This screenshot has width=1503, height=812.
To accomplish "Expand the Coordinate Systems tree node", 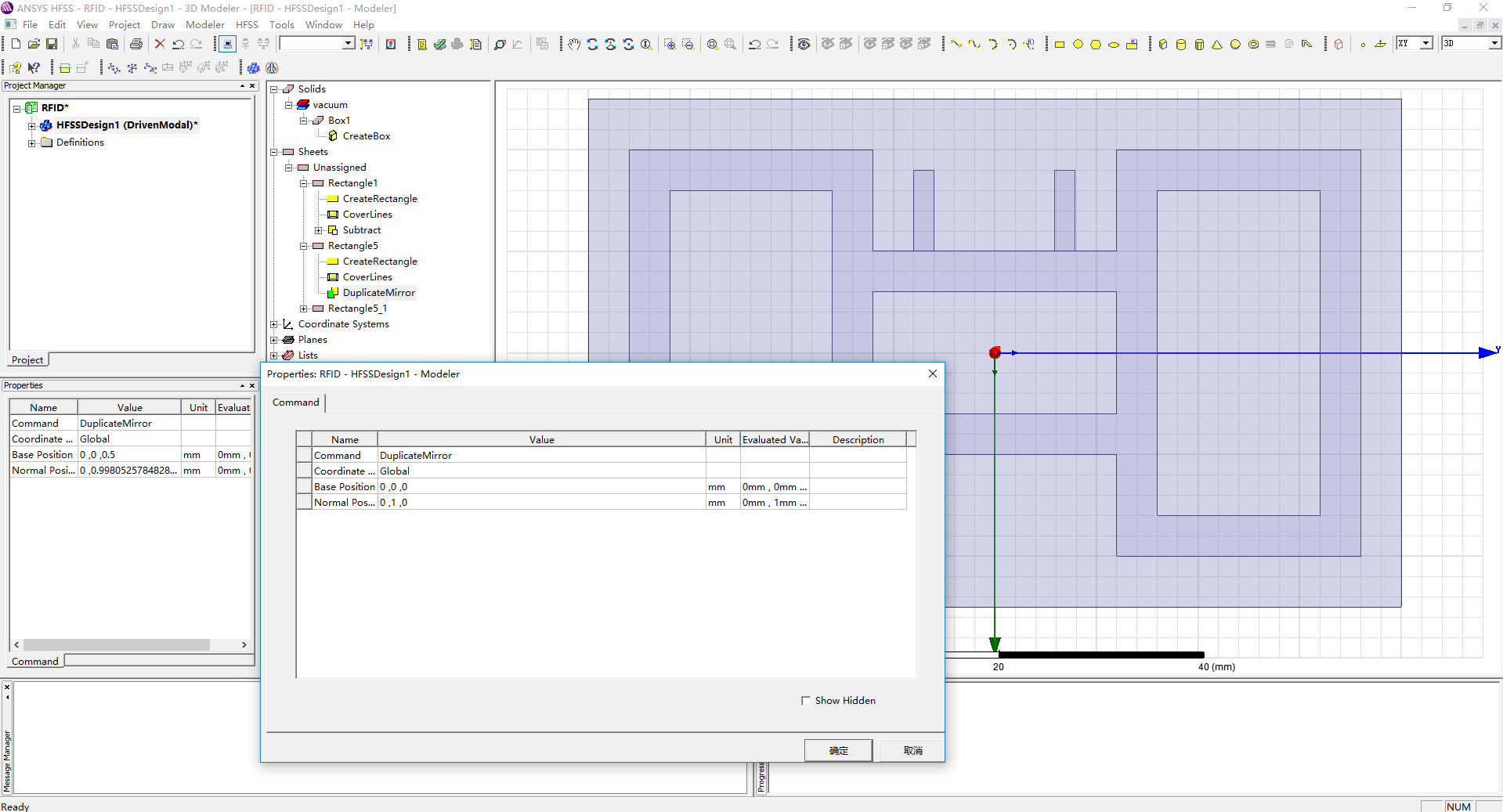I will coord(274,324).
